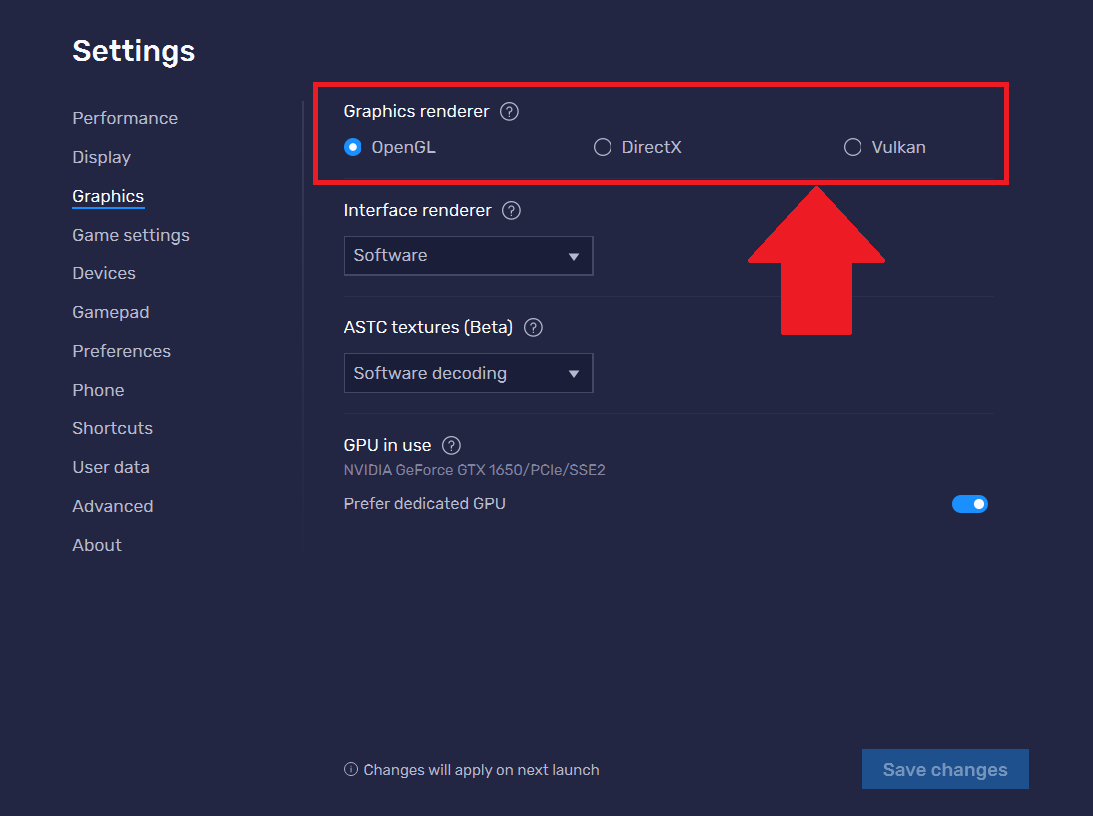Open the GPU in use help tooltip
The width and height of the screenshot is (1093, 816).
[450, 445]
